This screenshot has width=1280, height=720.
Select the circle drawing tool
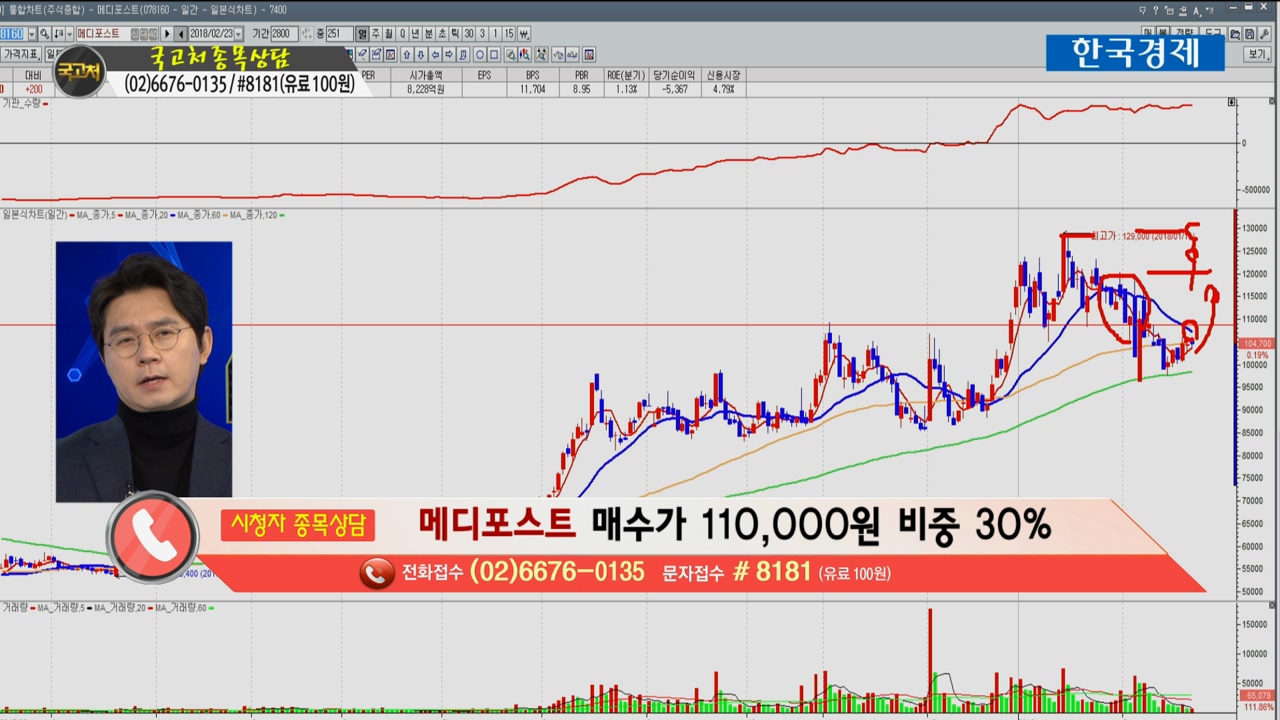(480, 55)
